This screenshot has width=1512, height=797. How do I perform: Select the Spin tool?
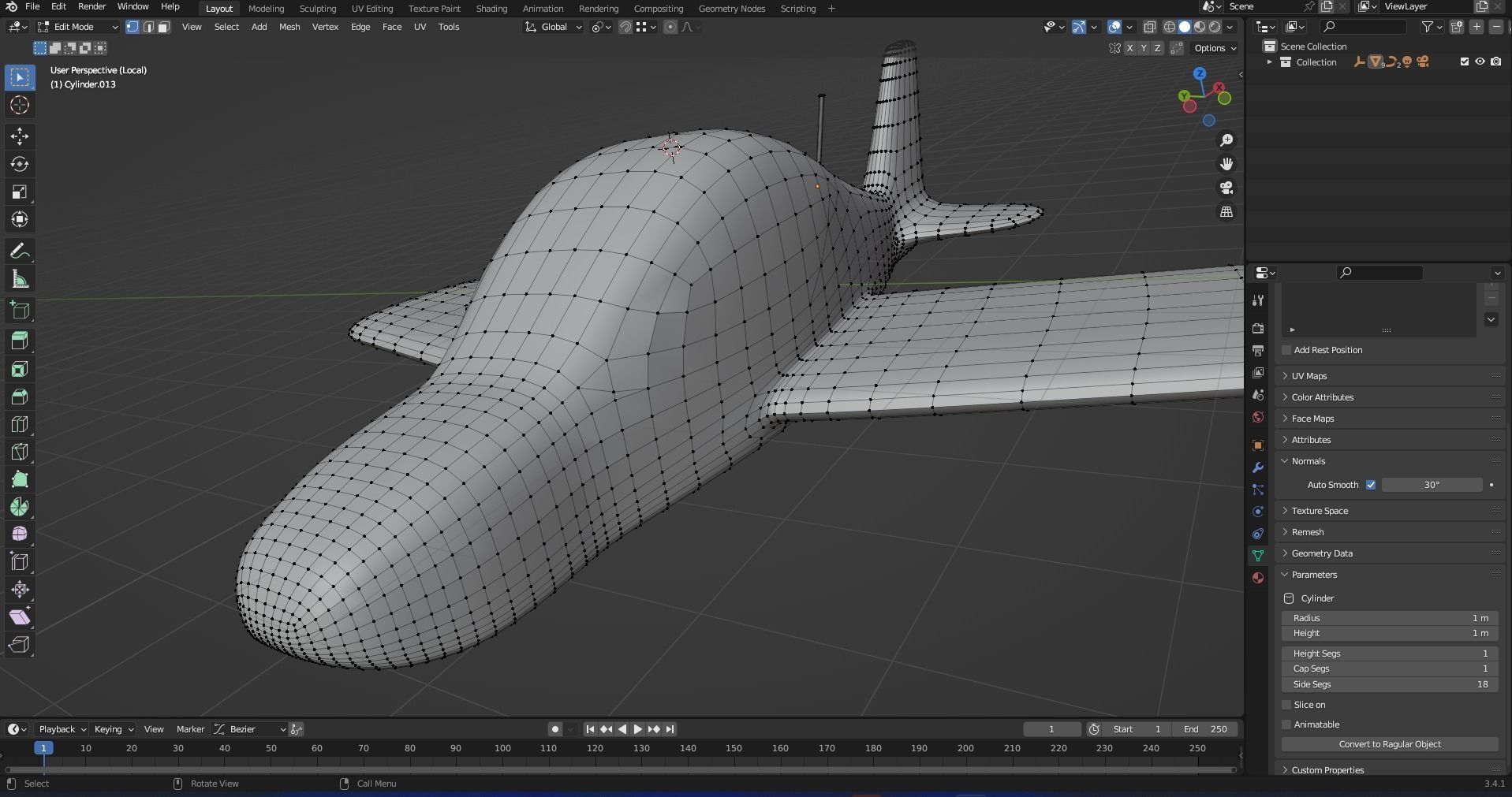click(x=20, y=507)
